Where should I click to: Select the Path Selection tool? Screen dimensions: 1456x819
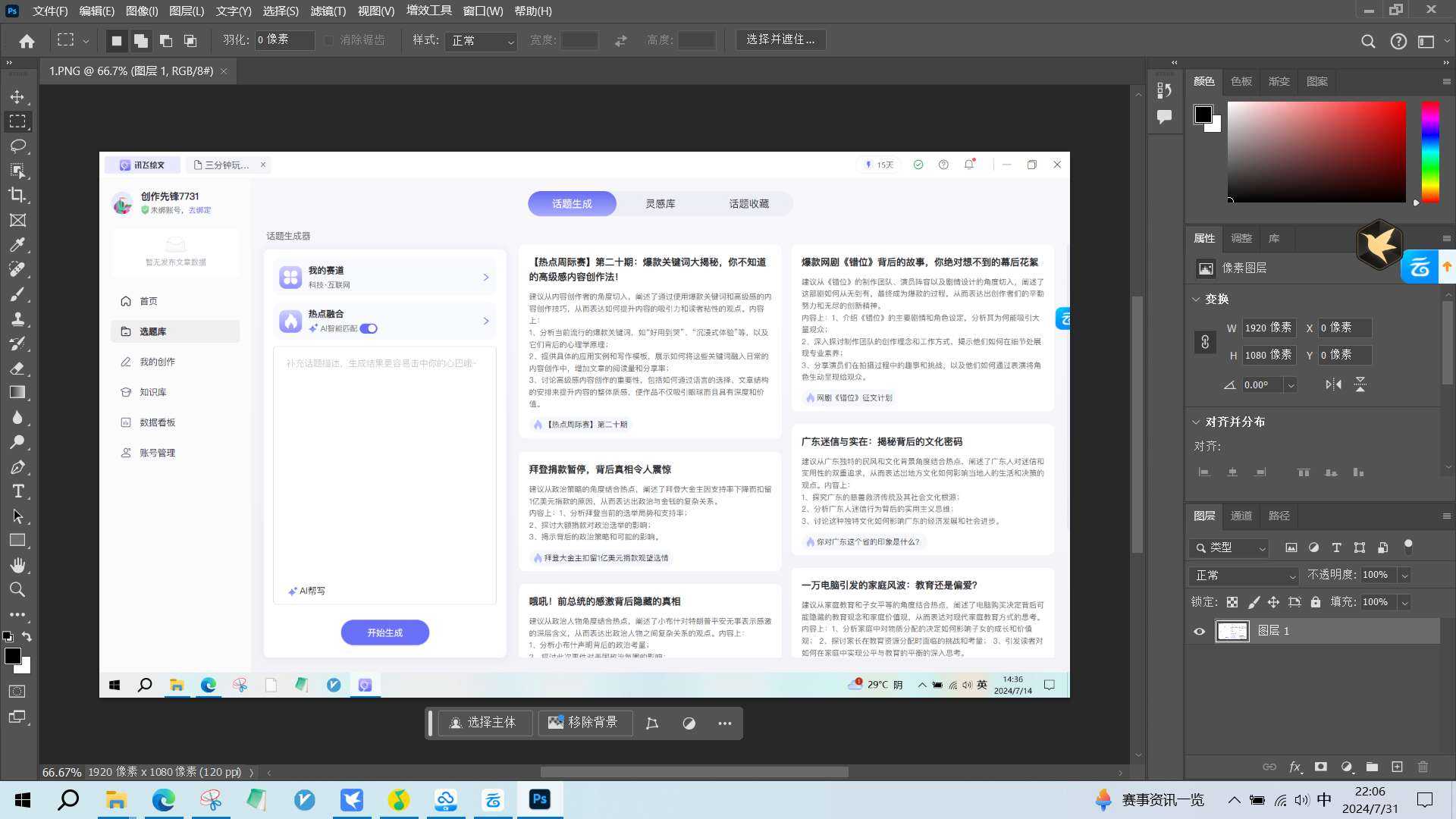[x=17, y=516]
